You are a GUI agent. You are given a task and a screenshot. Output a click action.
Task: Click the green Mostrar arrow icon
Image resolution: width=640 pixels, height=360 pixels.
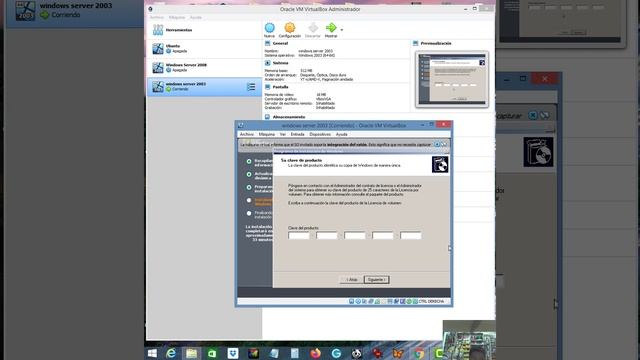pyautogui.click(x=331, y=28)
